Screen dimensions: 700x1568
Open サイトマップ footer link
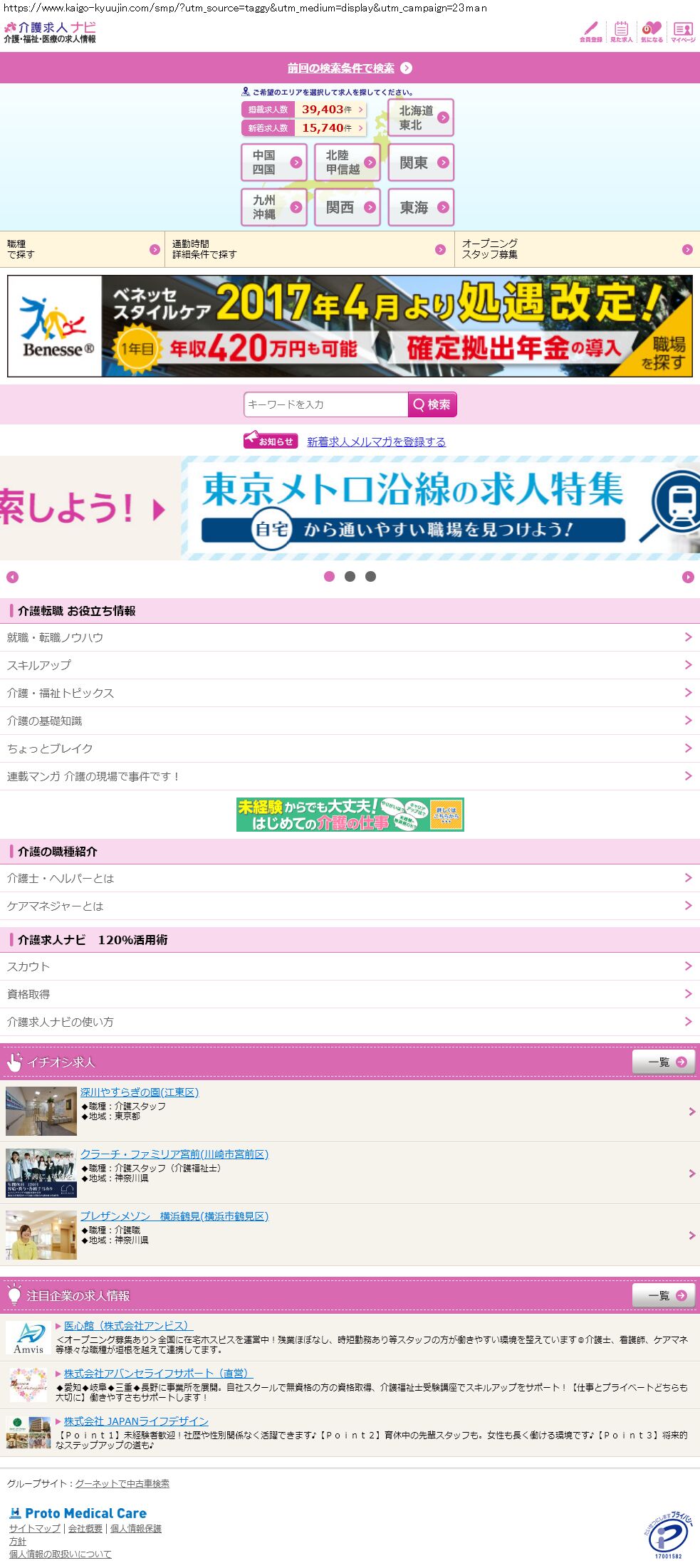pos(35,1528)
